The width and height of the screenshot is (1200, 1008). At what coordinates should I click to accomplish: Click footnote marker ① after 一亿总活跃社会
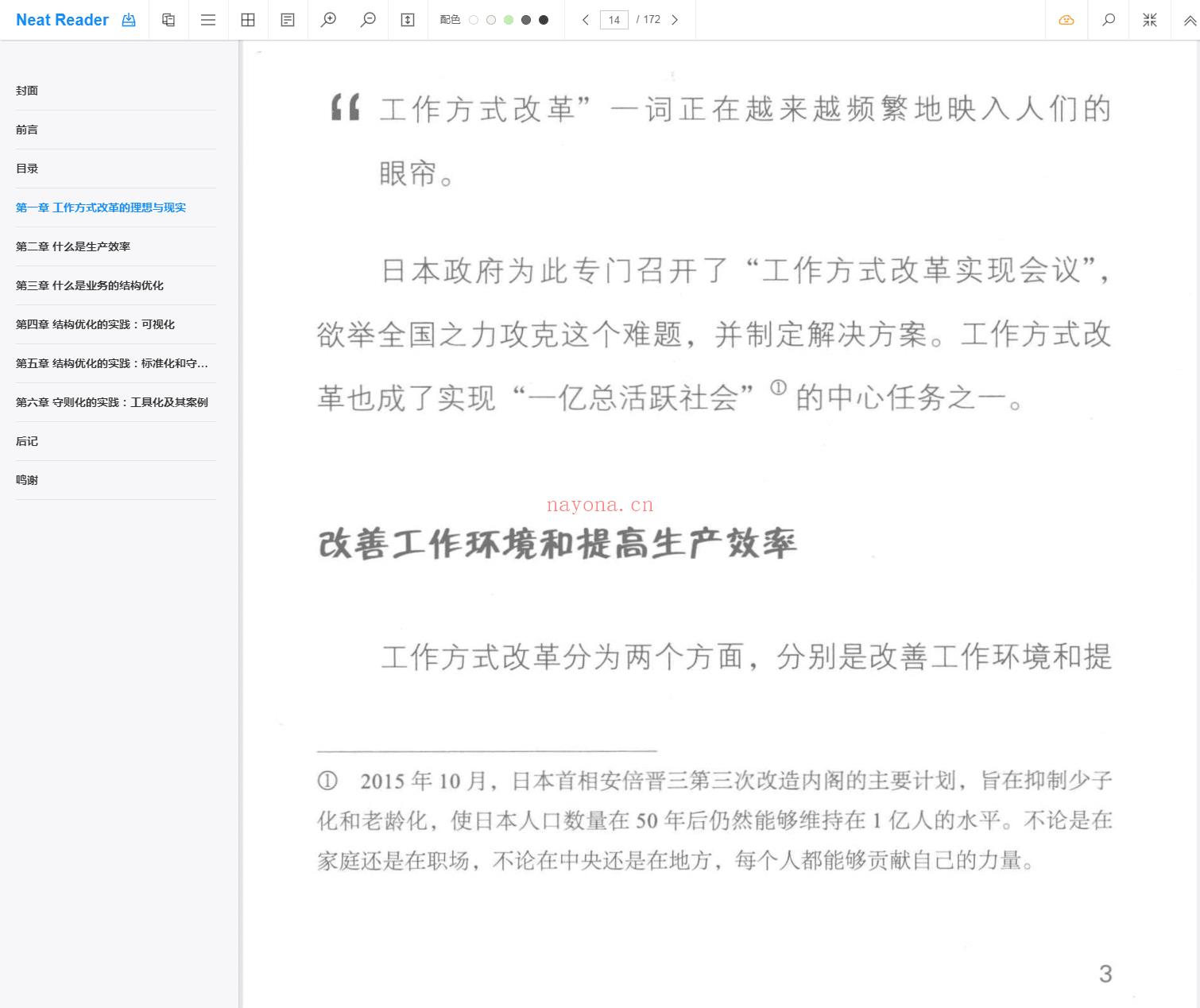(x=778, y=388)
